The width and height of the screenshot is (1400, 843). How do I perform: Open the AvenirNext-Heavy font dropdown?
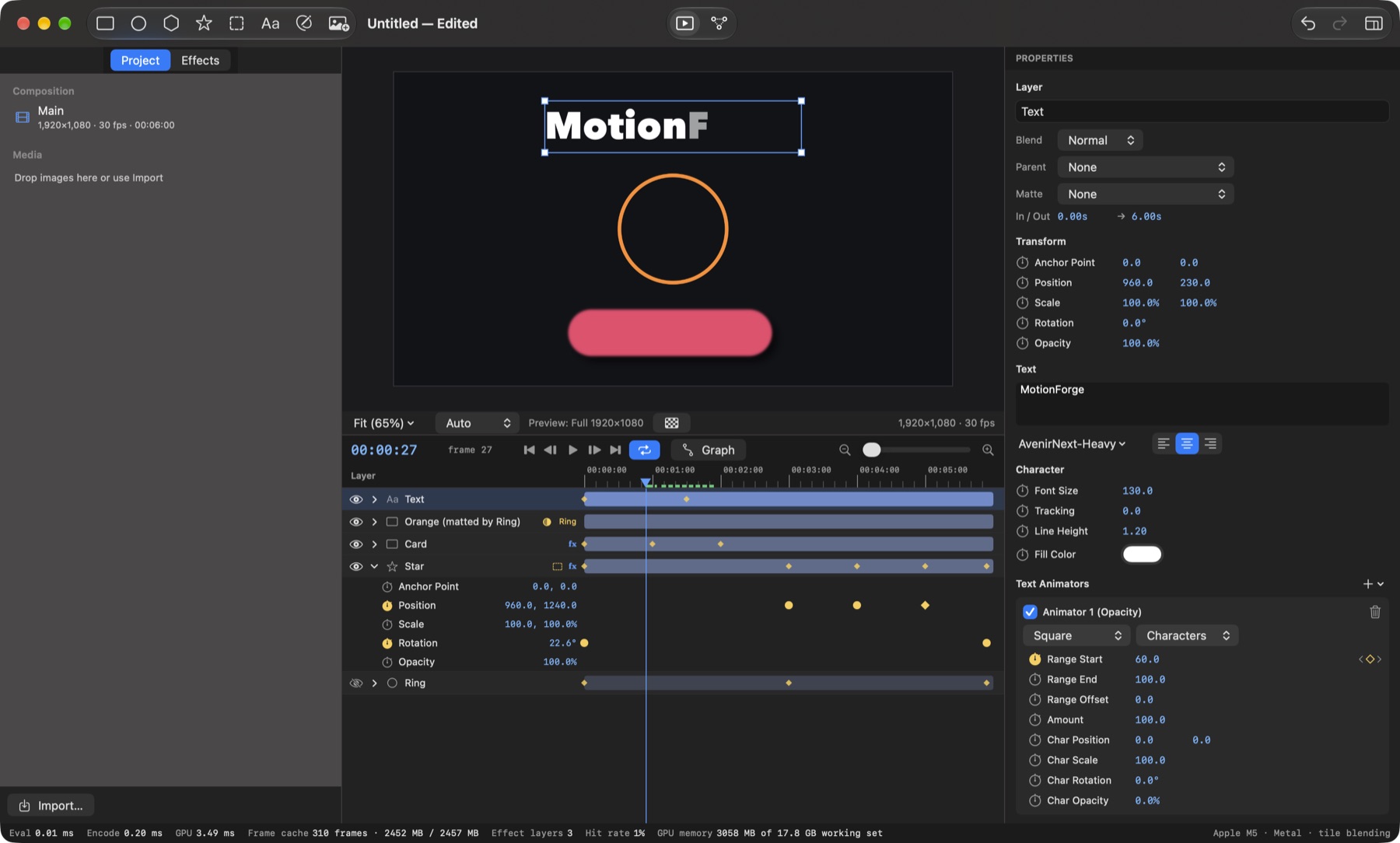click(1072, 444)
